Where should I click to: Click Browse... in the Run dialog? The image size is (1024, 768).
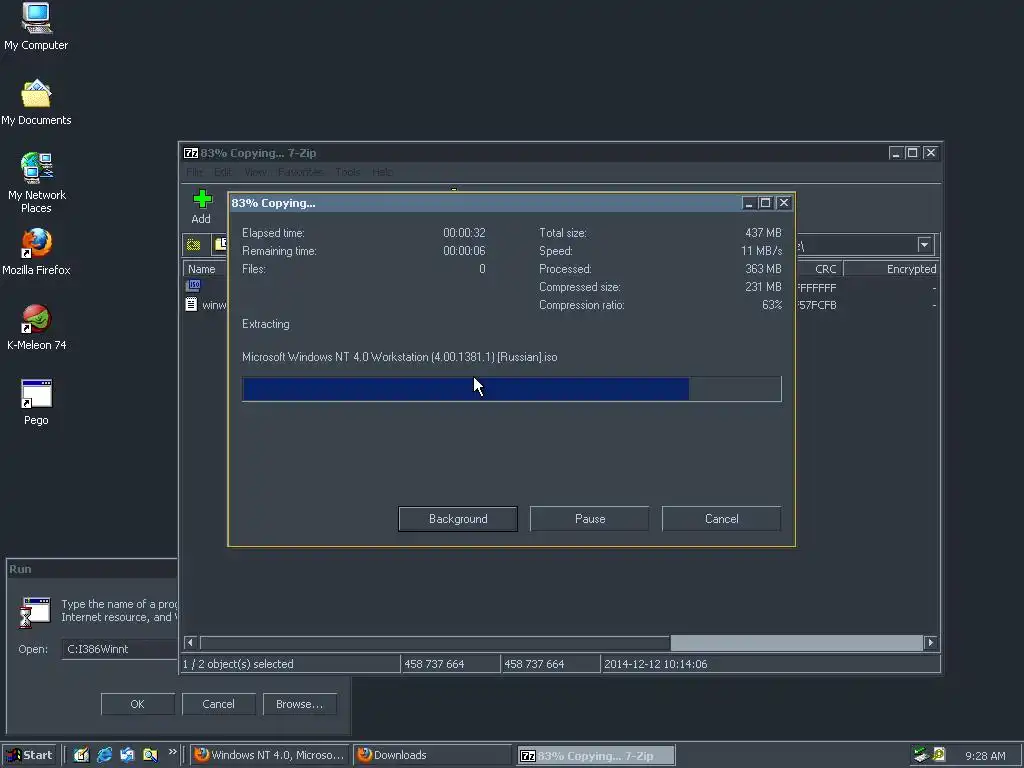click(x=299, y=704)
